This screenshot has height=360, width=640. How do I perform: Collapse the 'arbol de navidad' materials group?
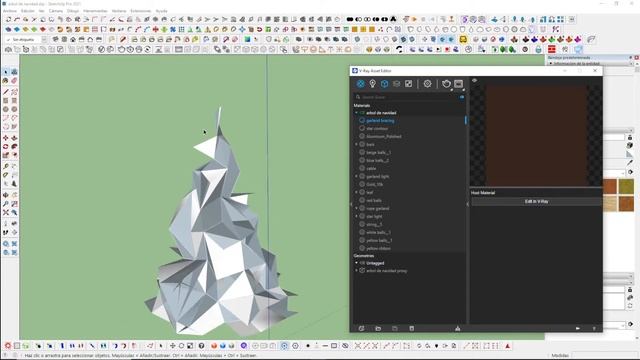(x=356, y=113)
